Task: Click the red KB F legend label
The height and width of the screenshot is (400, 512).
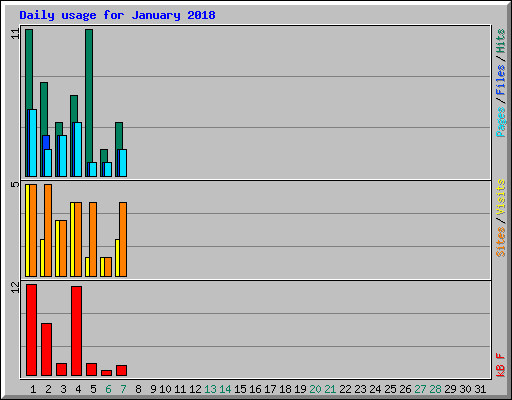Action: 500,365
